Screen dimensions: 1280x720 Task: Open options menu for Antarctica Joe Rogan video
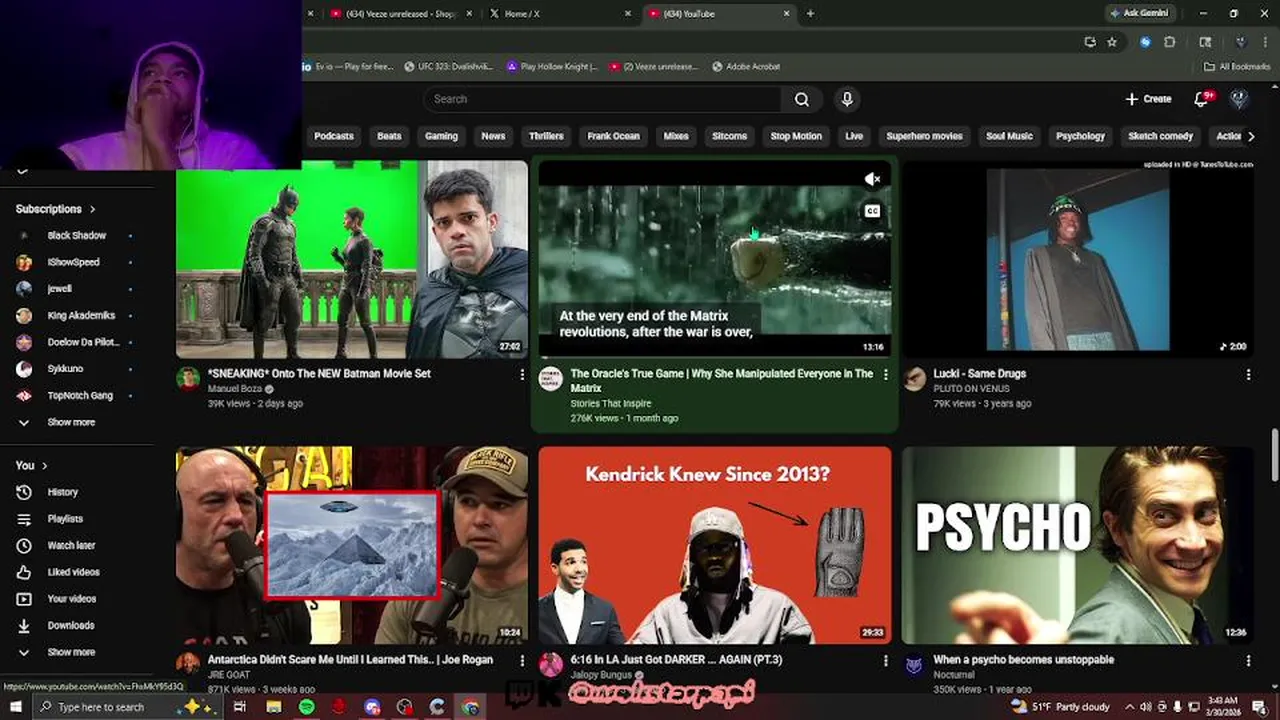click(521, 660)
